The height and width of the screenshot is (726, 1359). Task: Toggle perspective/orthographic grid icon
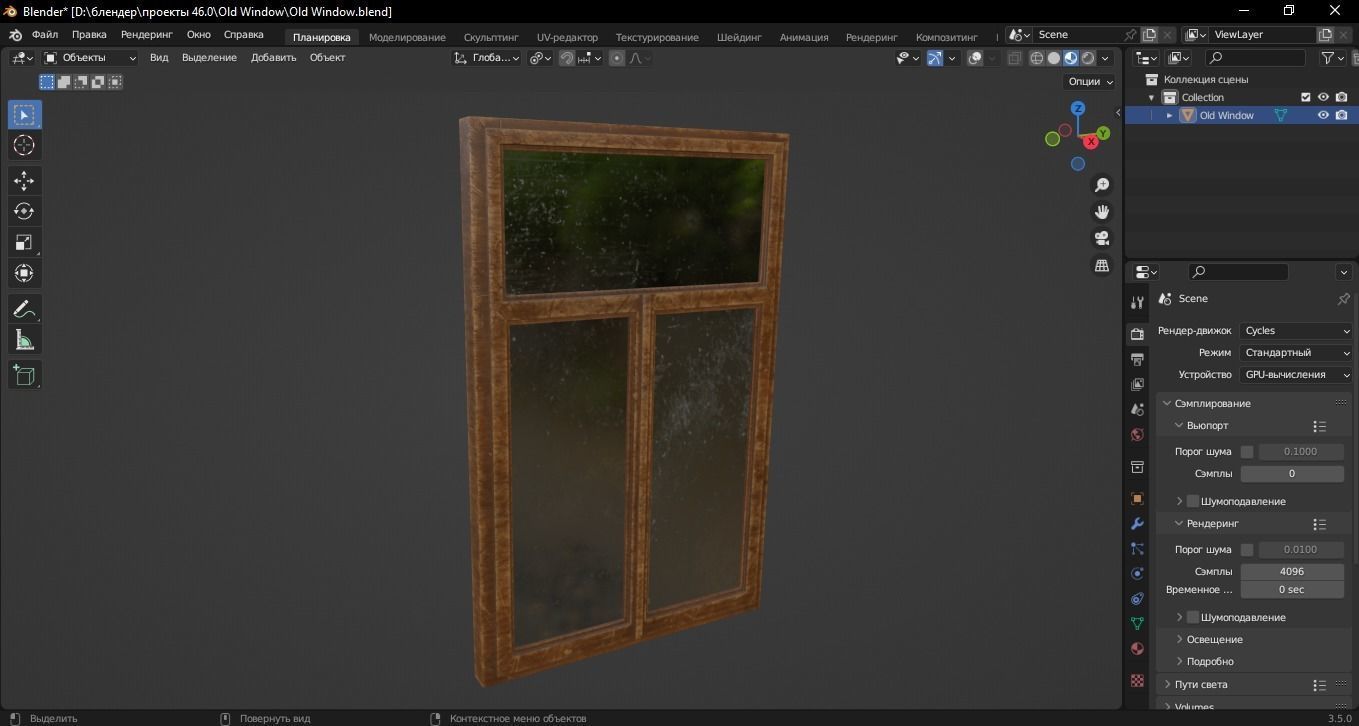(1102, 265)
